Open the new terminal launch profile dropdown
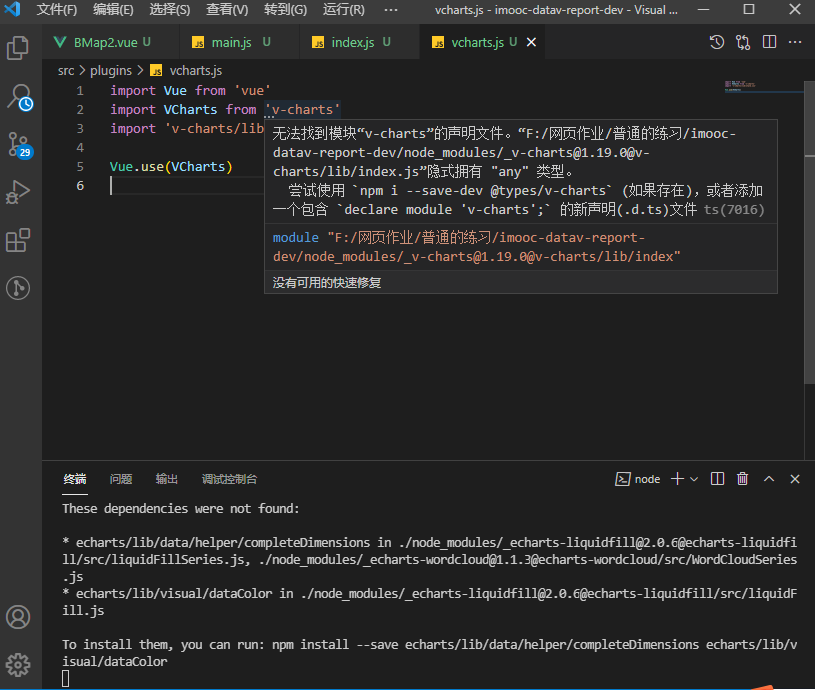This screenshot has width=815, height=690. point(694,479)
